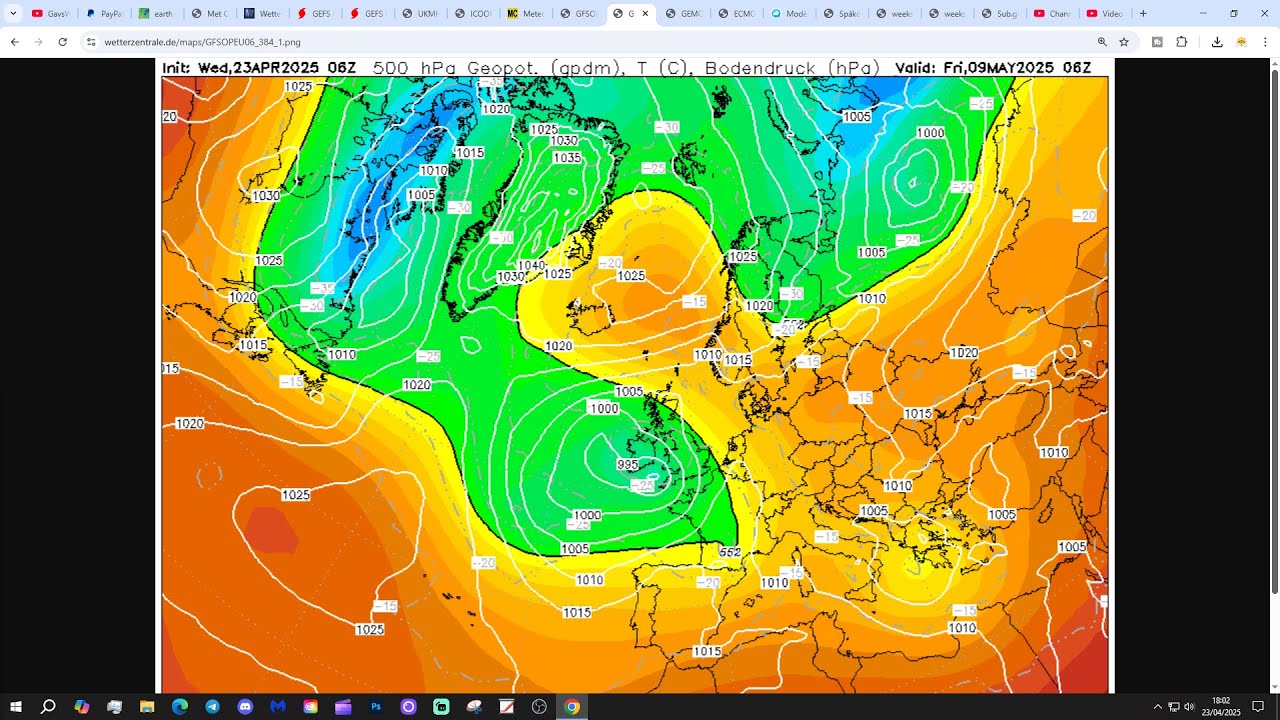1280x720 pixels.
Task: Open the Chrome three-dot menu
Action: [1265, 42]
